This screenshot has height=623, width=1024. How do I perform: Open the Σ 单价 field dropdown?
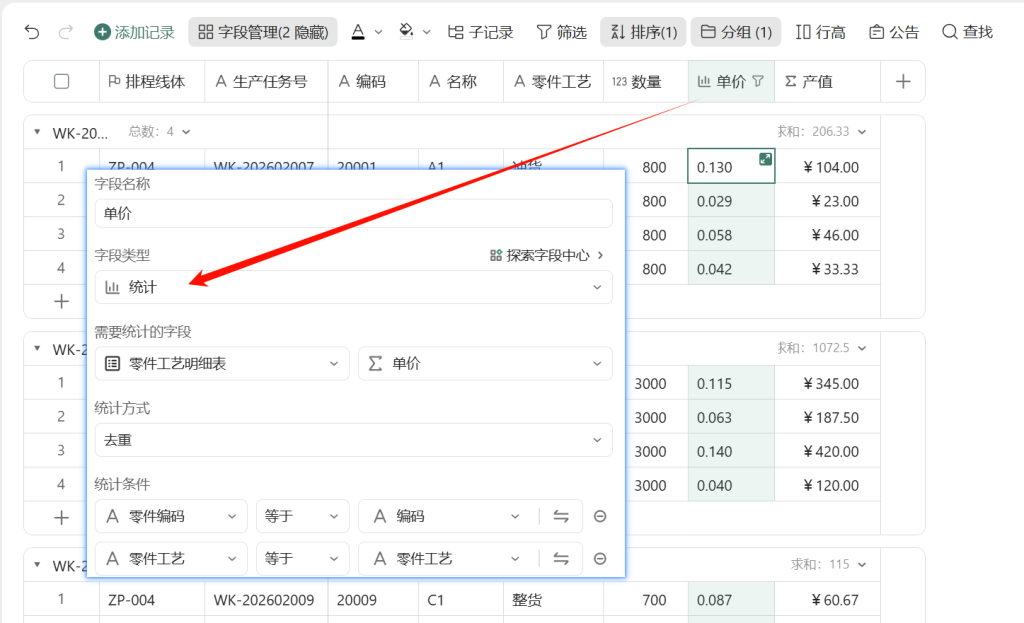pyautogui.click(x=485, y=364)
